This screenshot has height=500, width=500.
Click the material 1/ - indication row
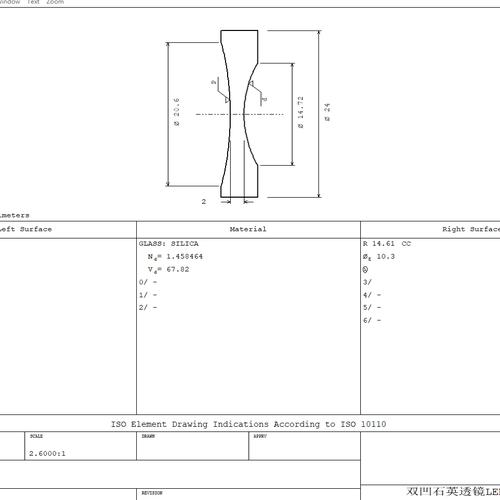148,295
